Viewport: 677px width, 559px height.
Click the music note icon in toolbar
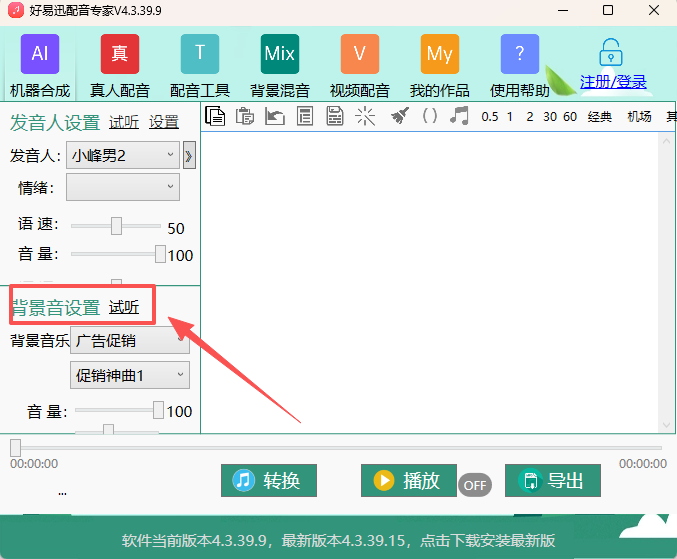(x=459, y=116)
